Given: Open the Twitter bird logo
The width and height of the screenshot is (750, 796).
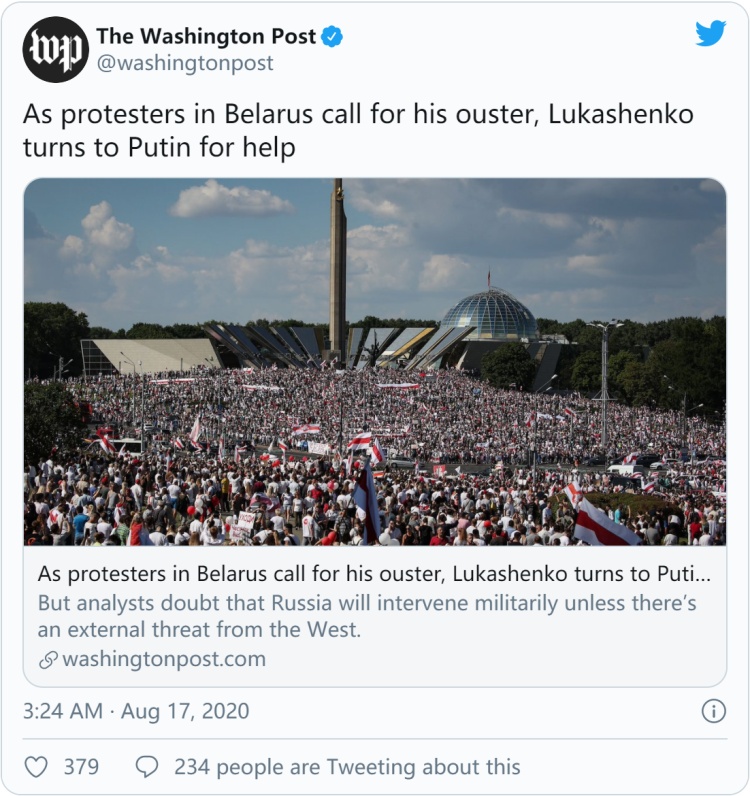Looking at the screenshot, I should click(x=710, y=34).
